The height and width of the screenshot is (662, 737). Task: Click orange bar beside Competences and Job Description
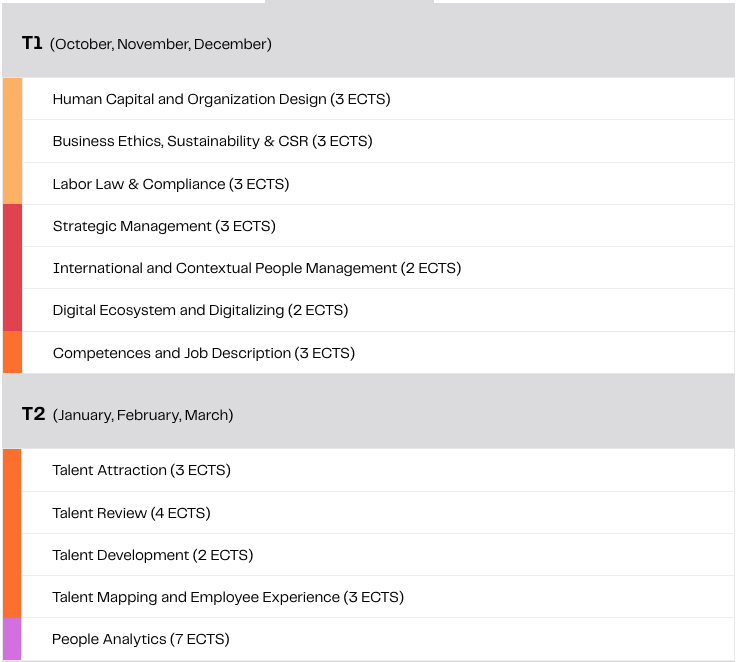point(12,353)
